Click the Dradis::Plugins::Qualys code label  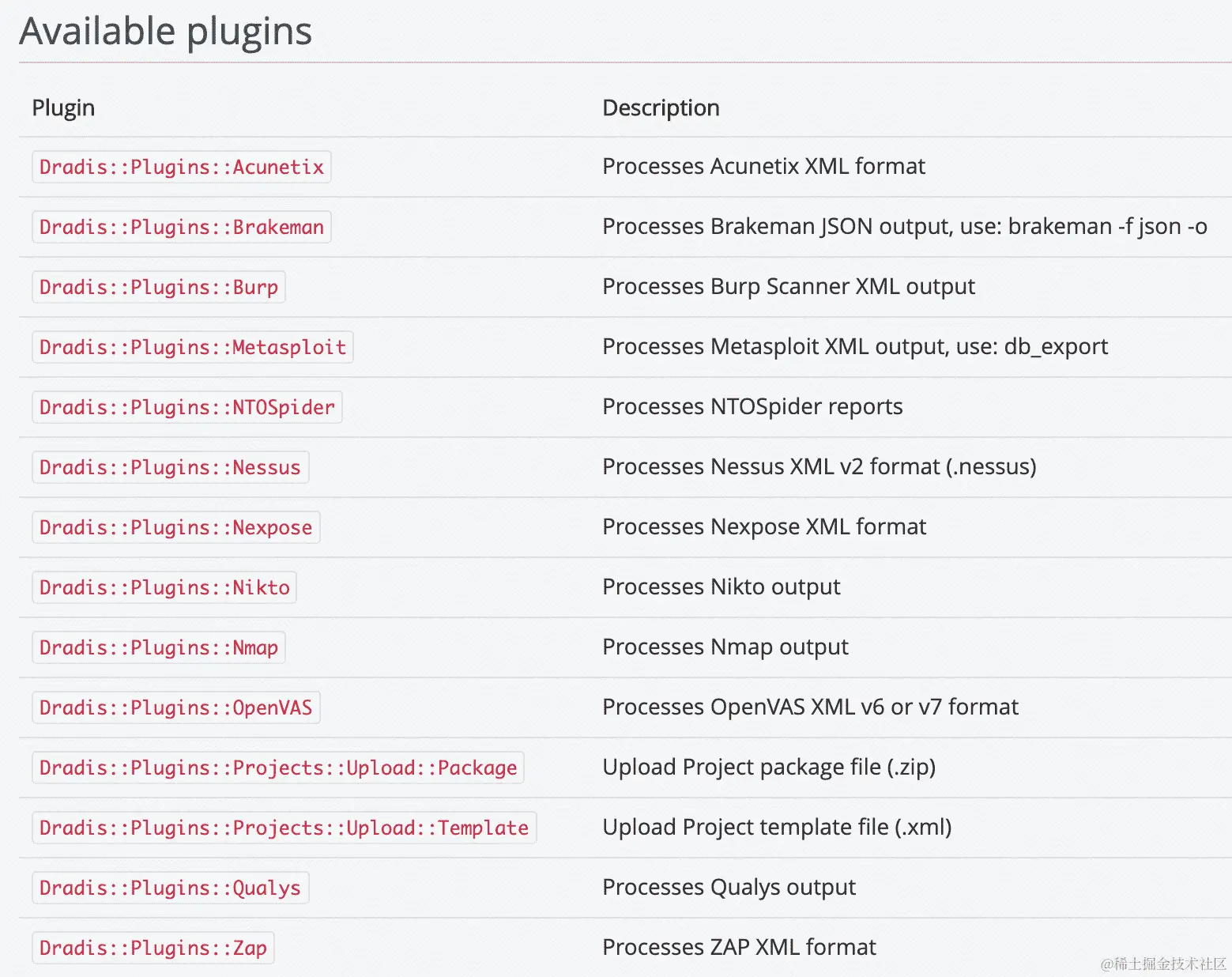170,888
